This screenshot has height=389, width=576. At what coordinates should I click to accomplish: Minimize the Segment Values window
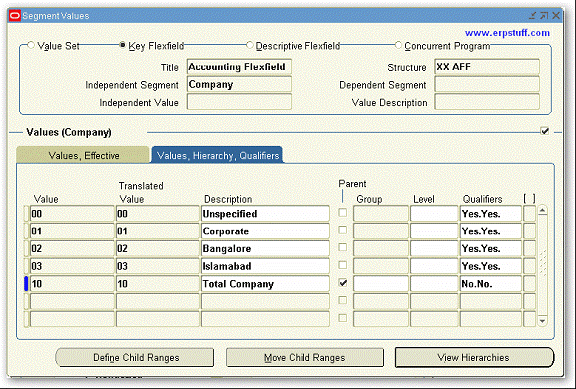click(x=532, y=15)
